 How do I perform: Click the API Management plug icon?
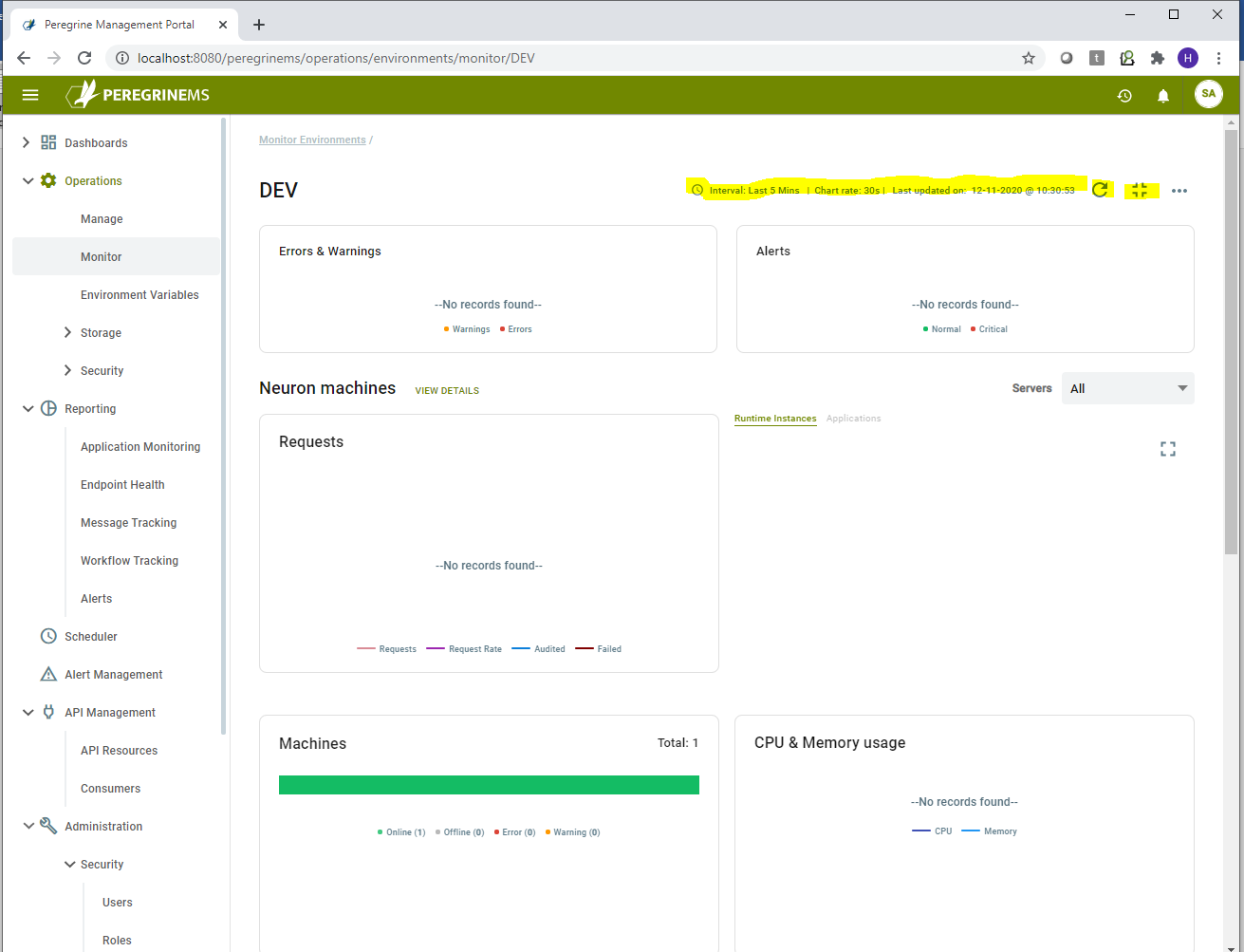tap(48, 712)
